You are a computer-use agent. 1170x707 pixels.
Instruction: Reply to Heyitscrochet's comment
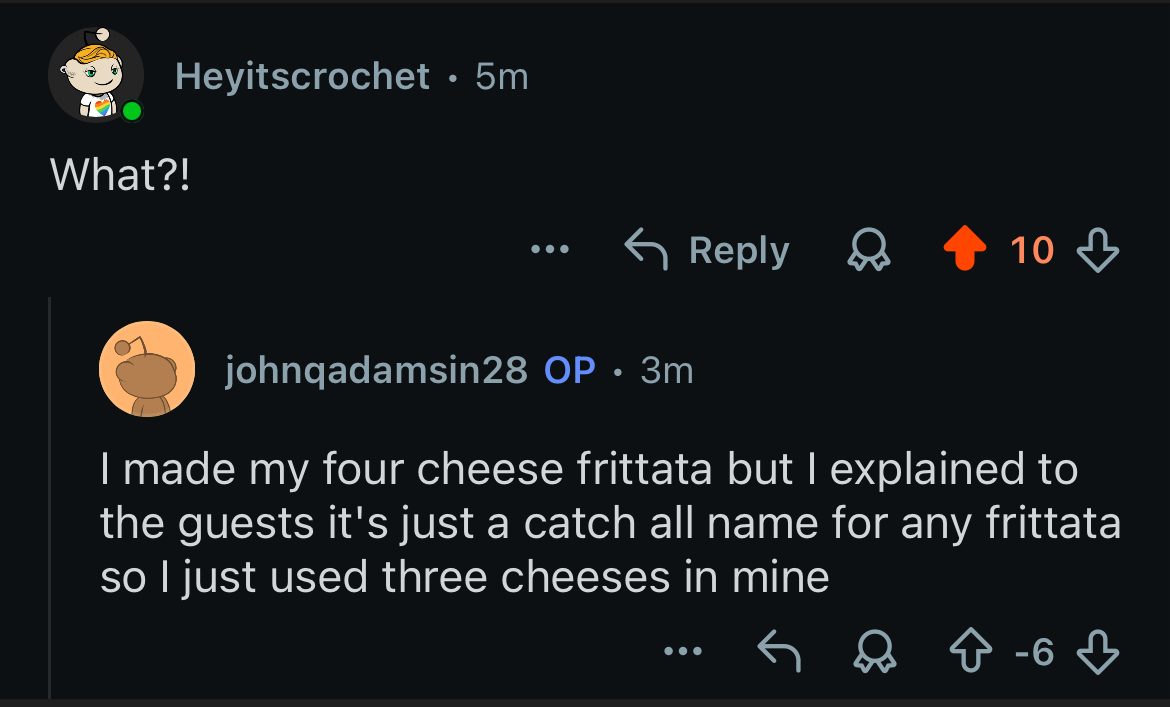707,250
